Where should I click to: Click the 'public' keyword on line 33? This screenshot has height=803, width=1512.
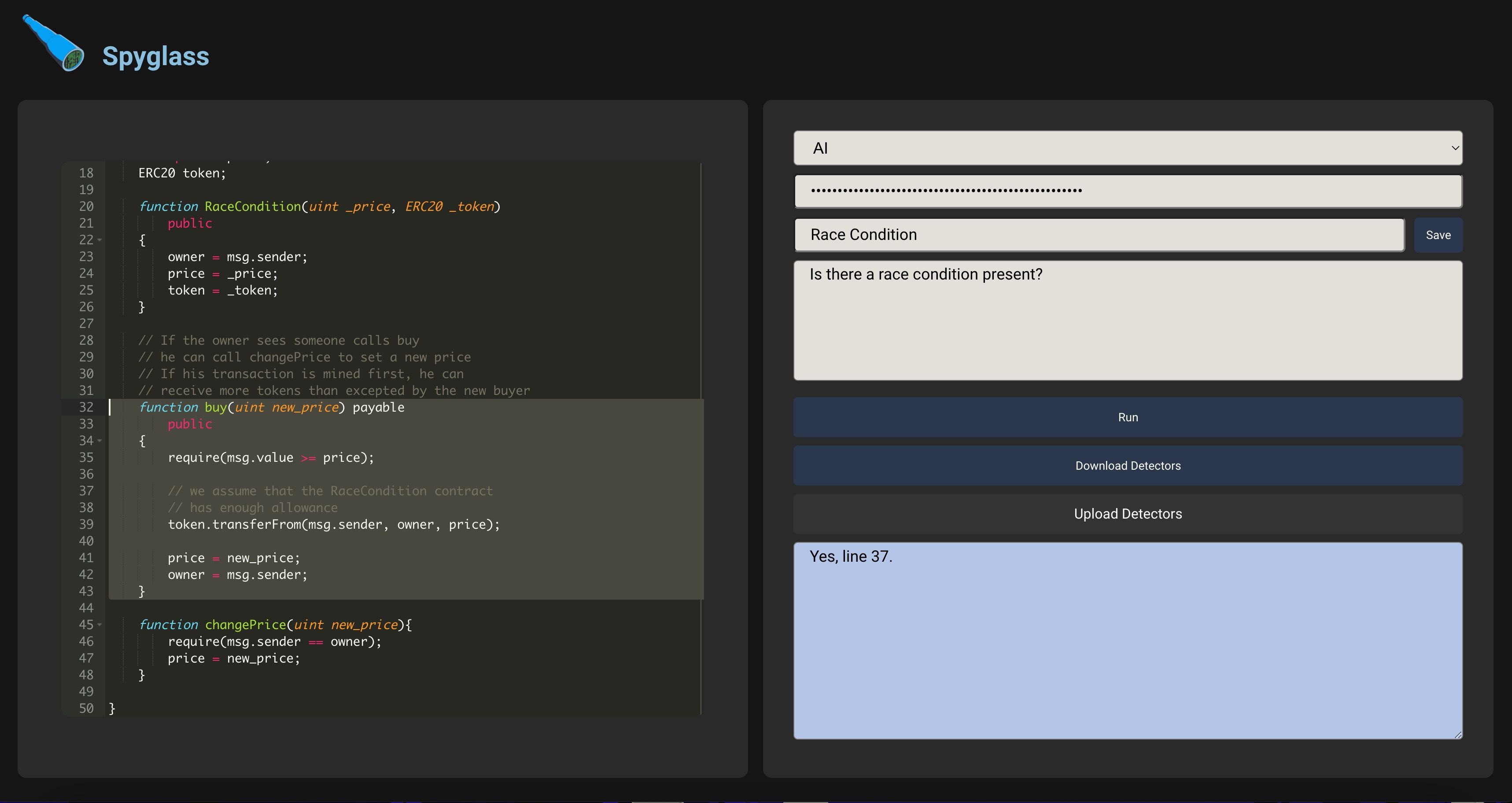tap(190, 424)
